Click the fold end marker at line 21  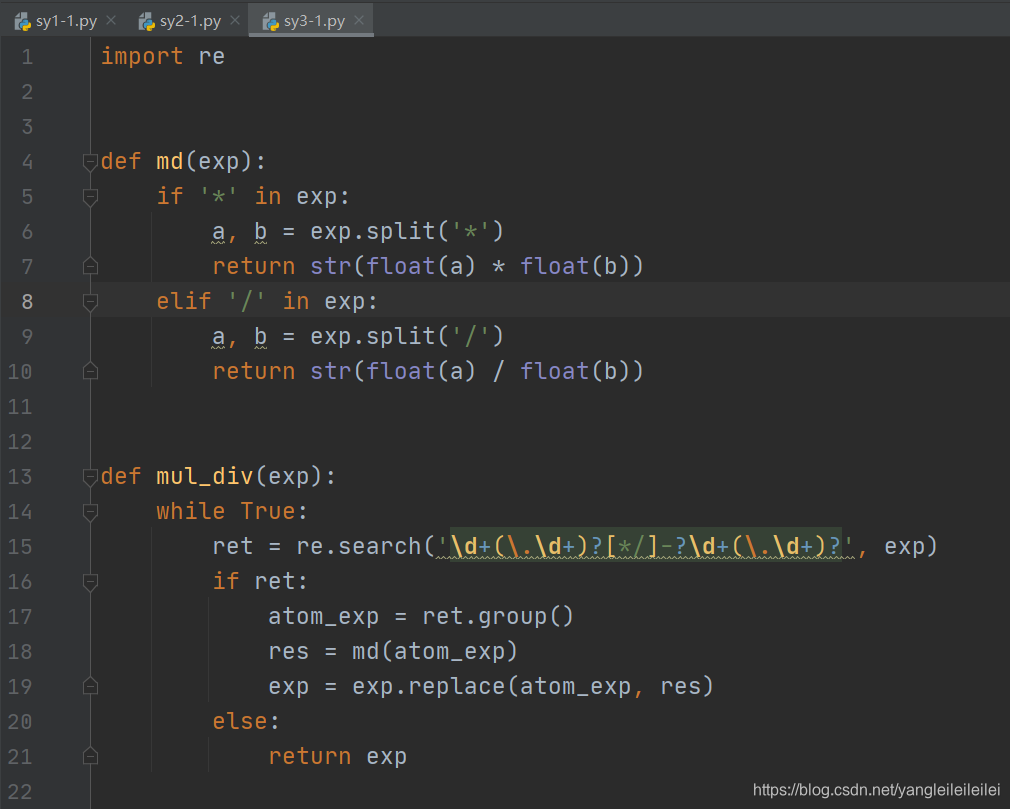click(90, 756)
